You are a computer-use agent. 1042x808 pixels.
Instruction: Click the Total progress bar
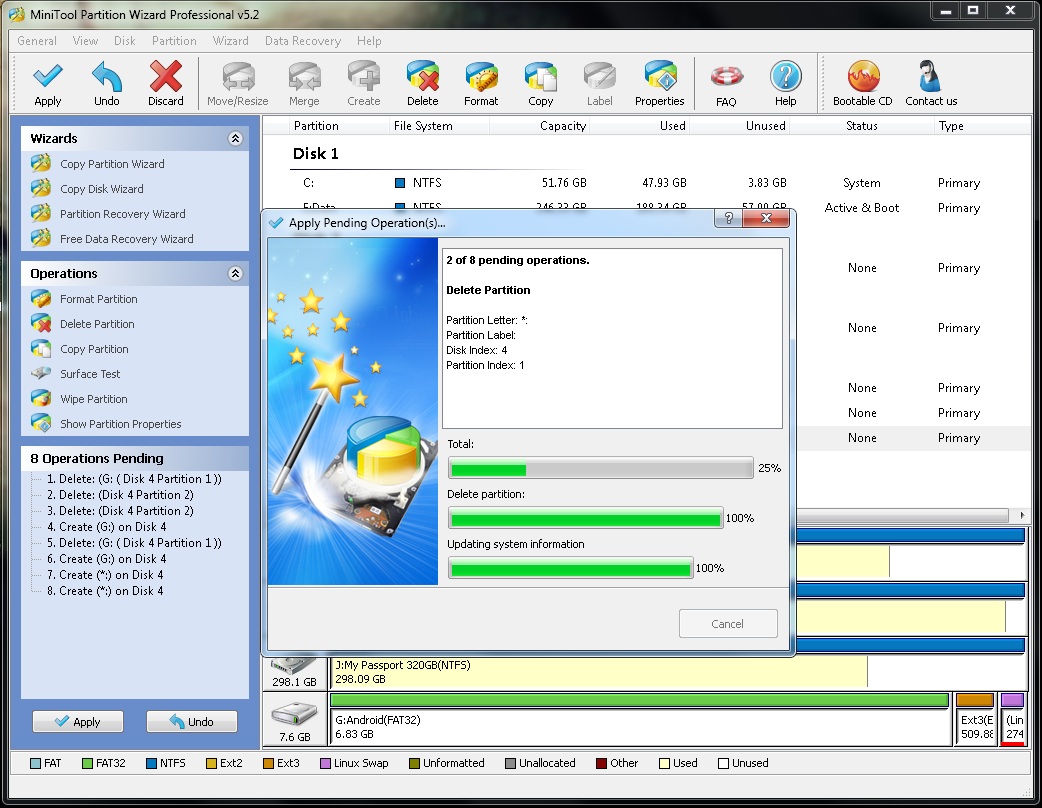click(601, 468)
